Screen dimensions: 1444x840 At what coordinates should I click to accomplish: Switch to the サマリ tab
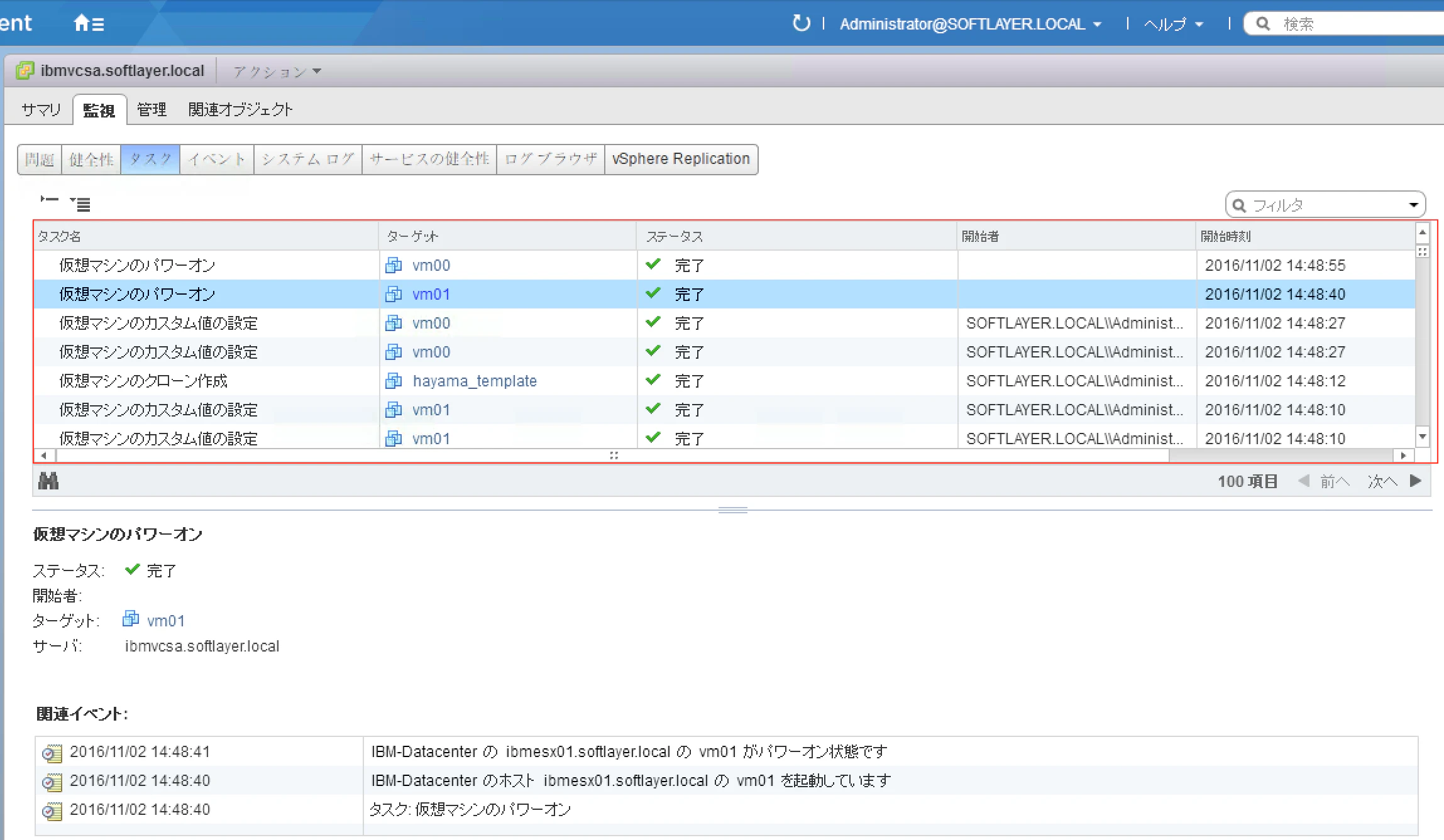pyautogui.click(x=40, y=109)
